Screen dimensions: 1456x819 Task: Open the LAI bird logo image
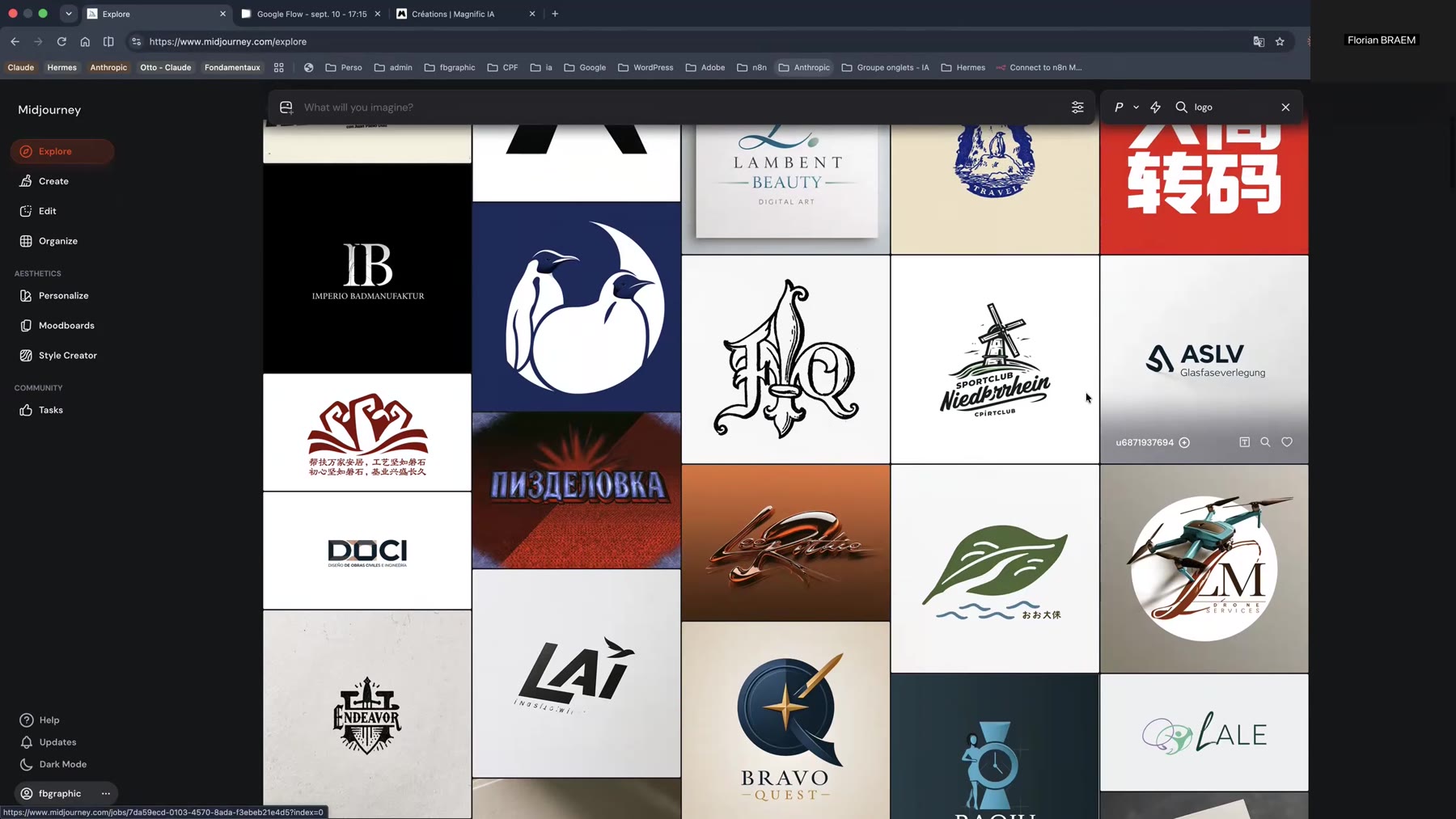(x=577, y=673)
